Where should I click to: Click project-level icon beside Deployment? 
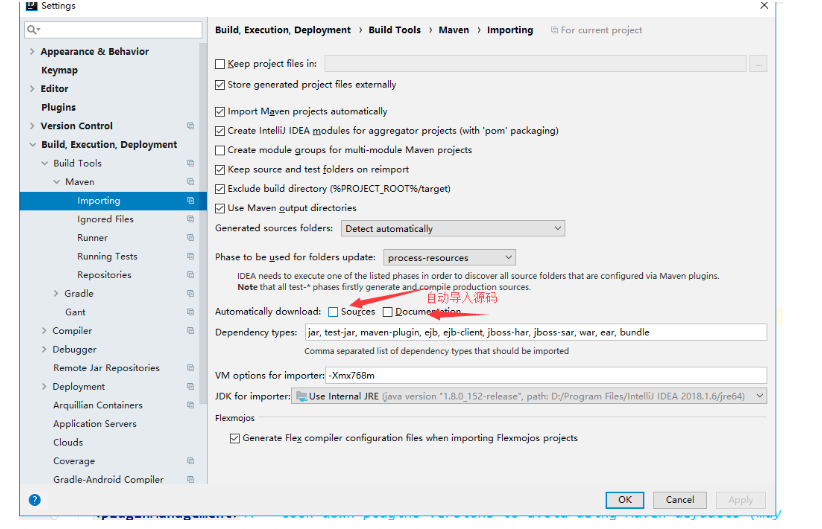pyautogui.click(x=190, y=386)
